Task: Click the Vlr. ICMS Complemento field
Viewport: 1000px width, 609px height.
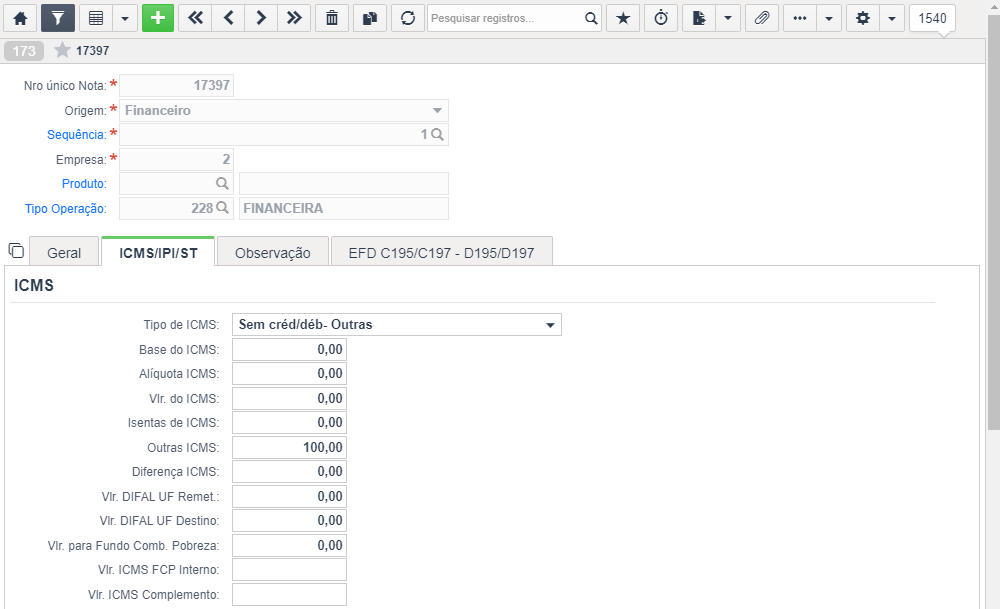Action: (x=290, y=594)
